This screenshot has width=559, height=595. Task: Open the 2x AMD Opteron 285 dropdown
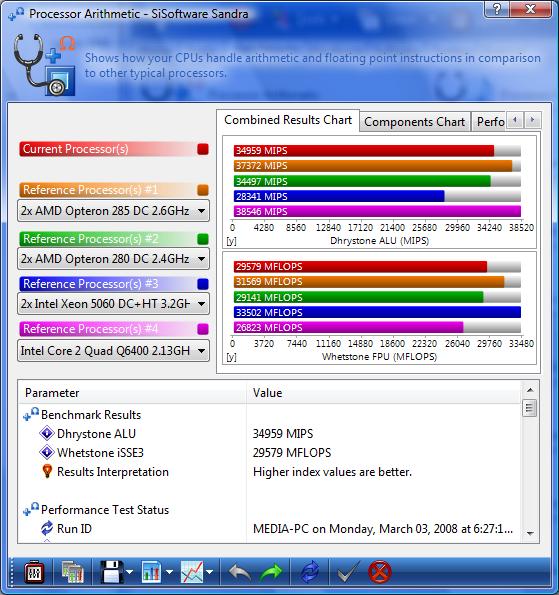tap(113, 211)
